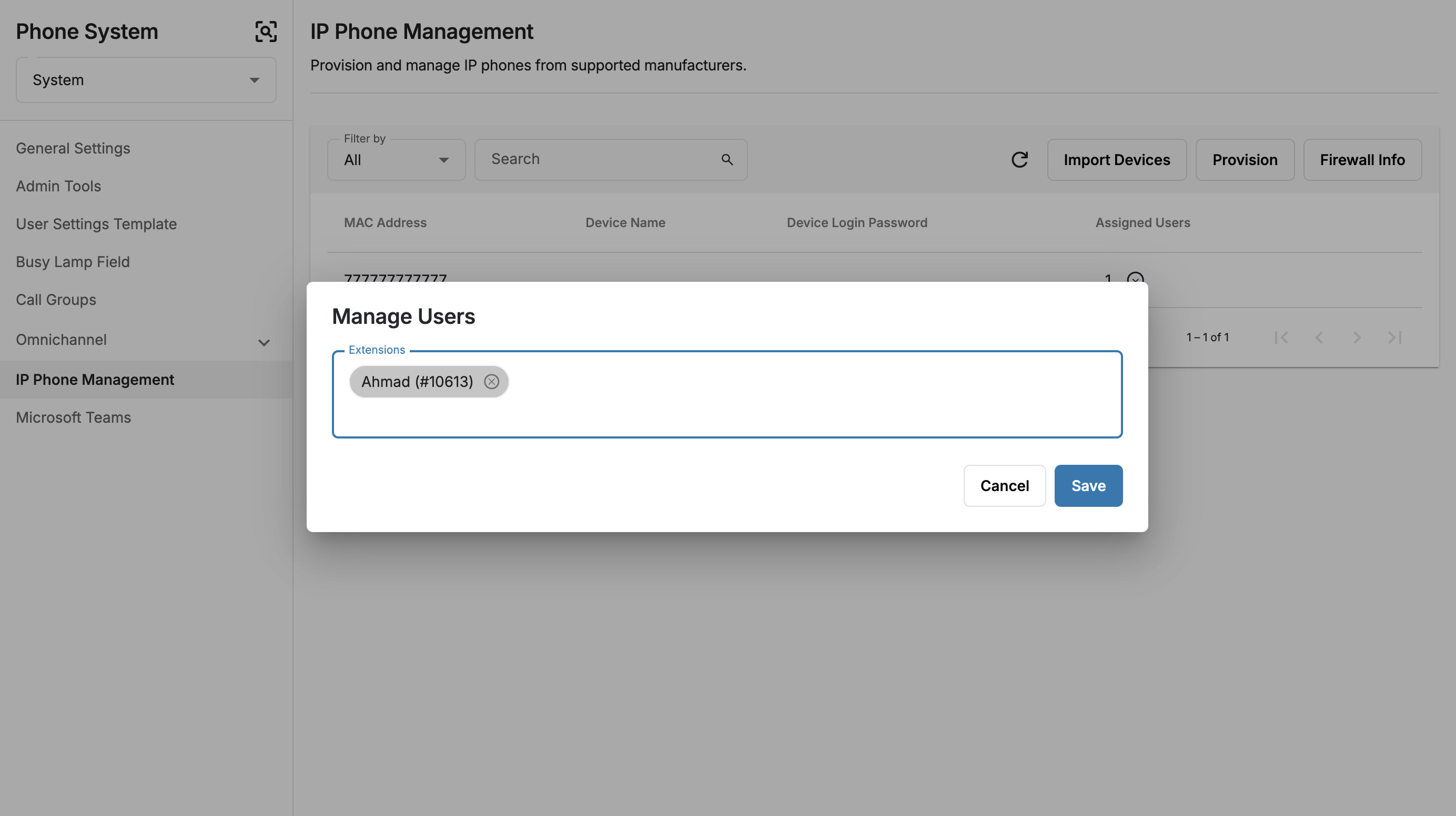The image size is (1456, 816).
Task: Click the Device Login Password column header
Action: pyautogui.click(x=857, y=222)
